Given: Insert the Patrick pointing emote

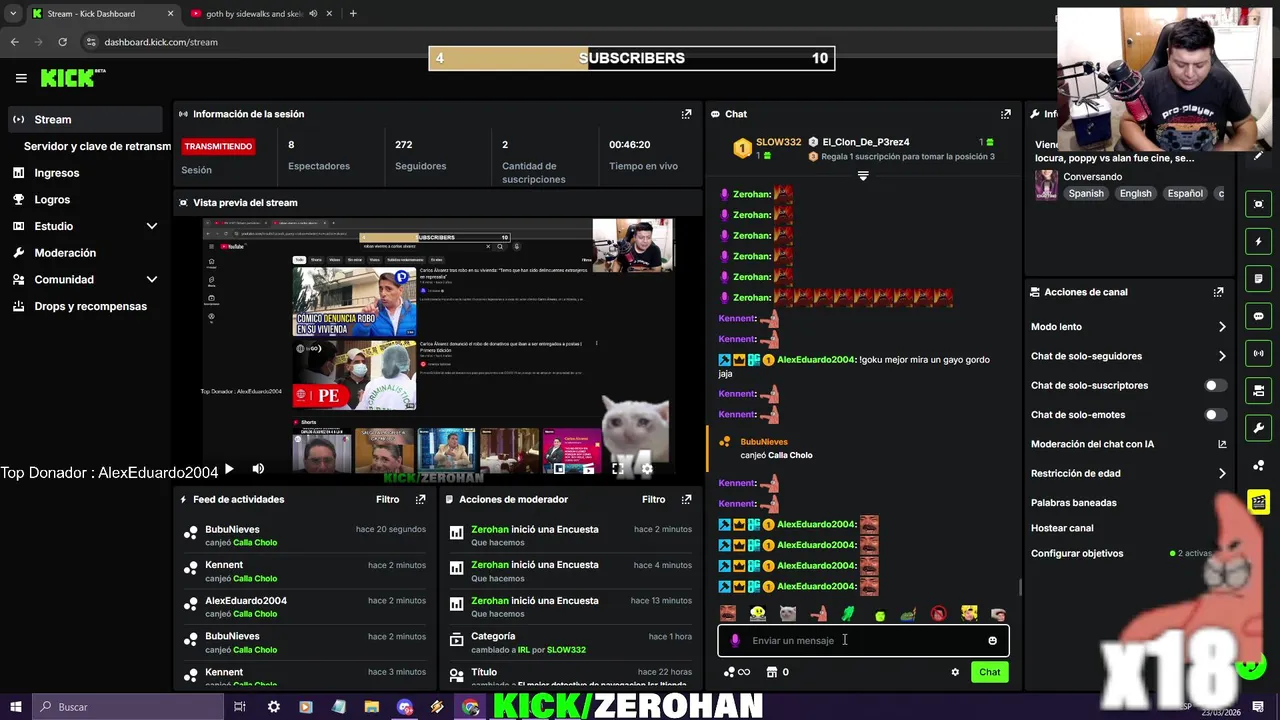Looking at the screenshot, I should point(818,614).
